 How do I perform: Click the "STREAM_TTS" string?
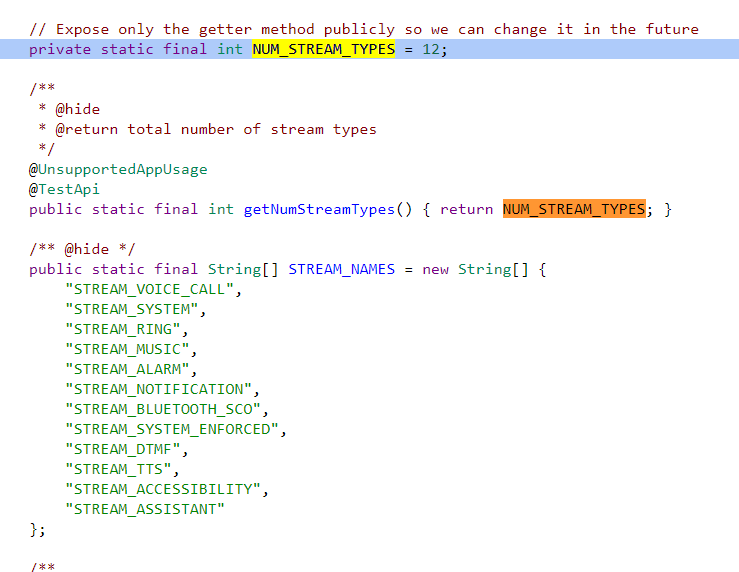coord(118,469)
